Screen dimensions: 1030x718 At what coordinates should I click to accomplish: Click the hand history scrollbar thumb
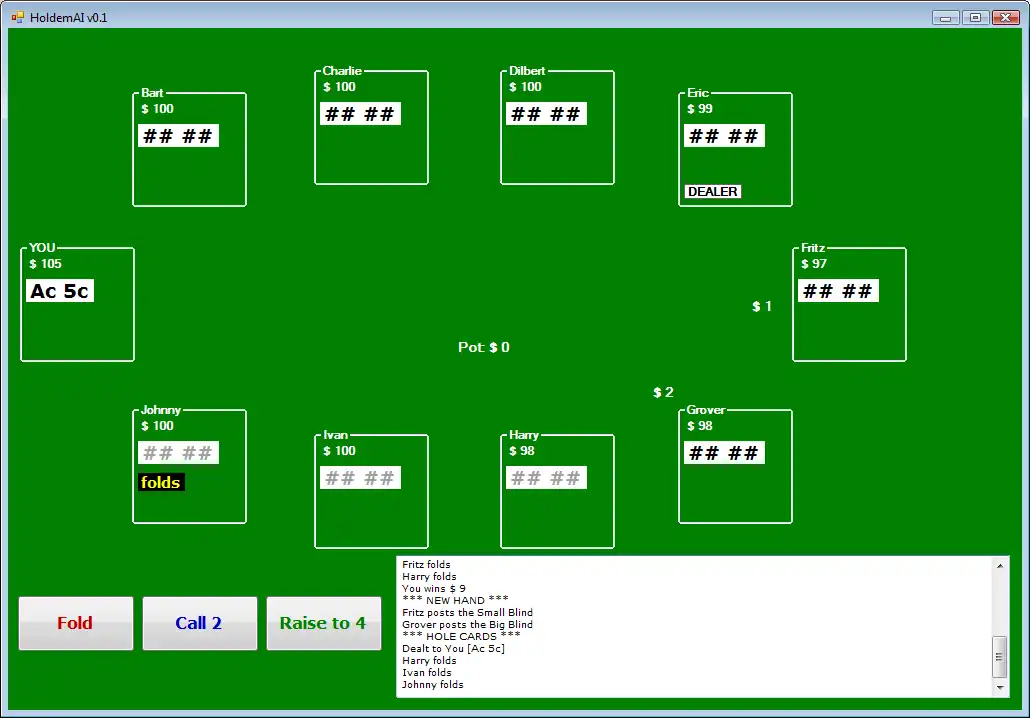pos(1000,656)
